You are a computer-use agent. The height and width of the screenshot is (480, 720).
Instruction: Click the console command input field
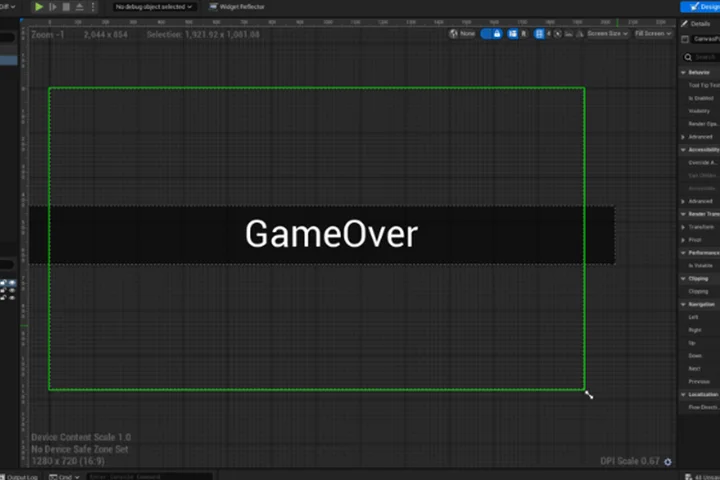pyautogui.click(x=149, y=476)
